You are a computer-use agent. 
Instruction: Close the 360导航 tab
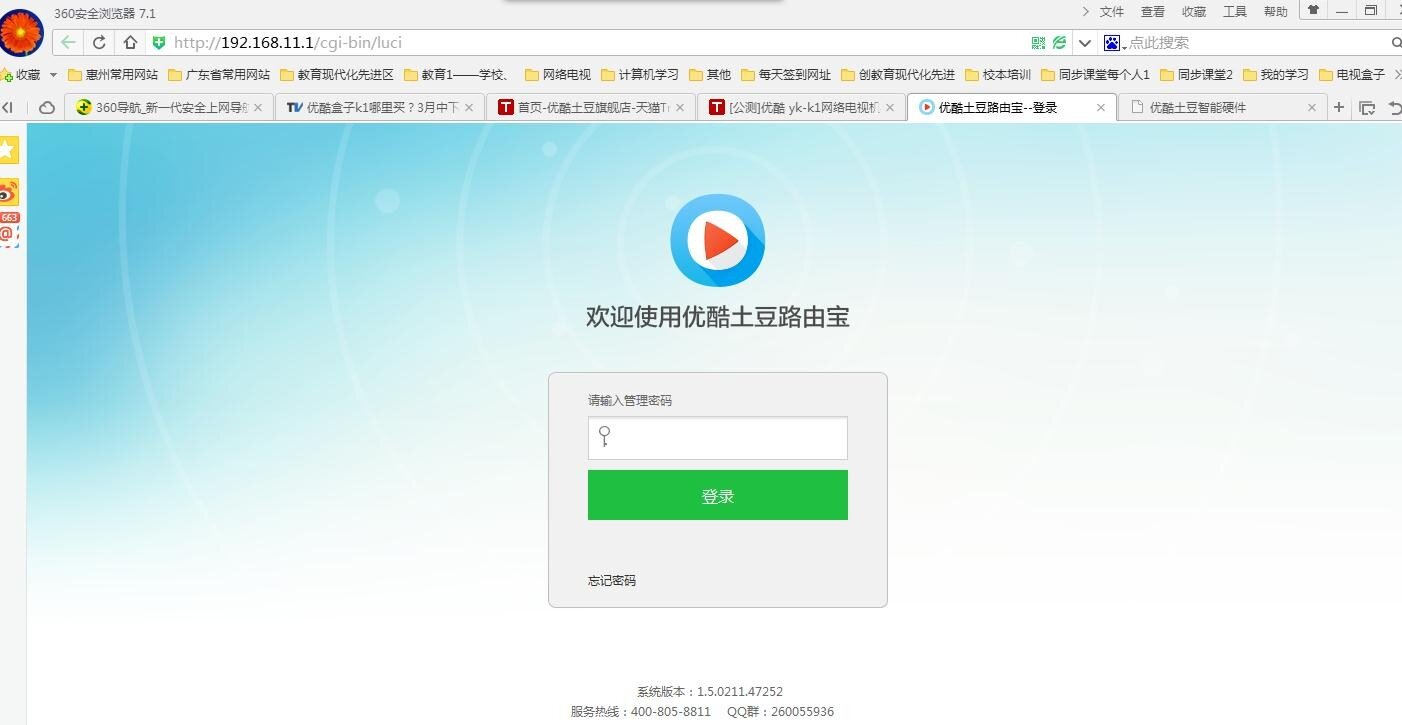click(x=258, y=107)
